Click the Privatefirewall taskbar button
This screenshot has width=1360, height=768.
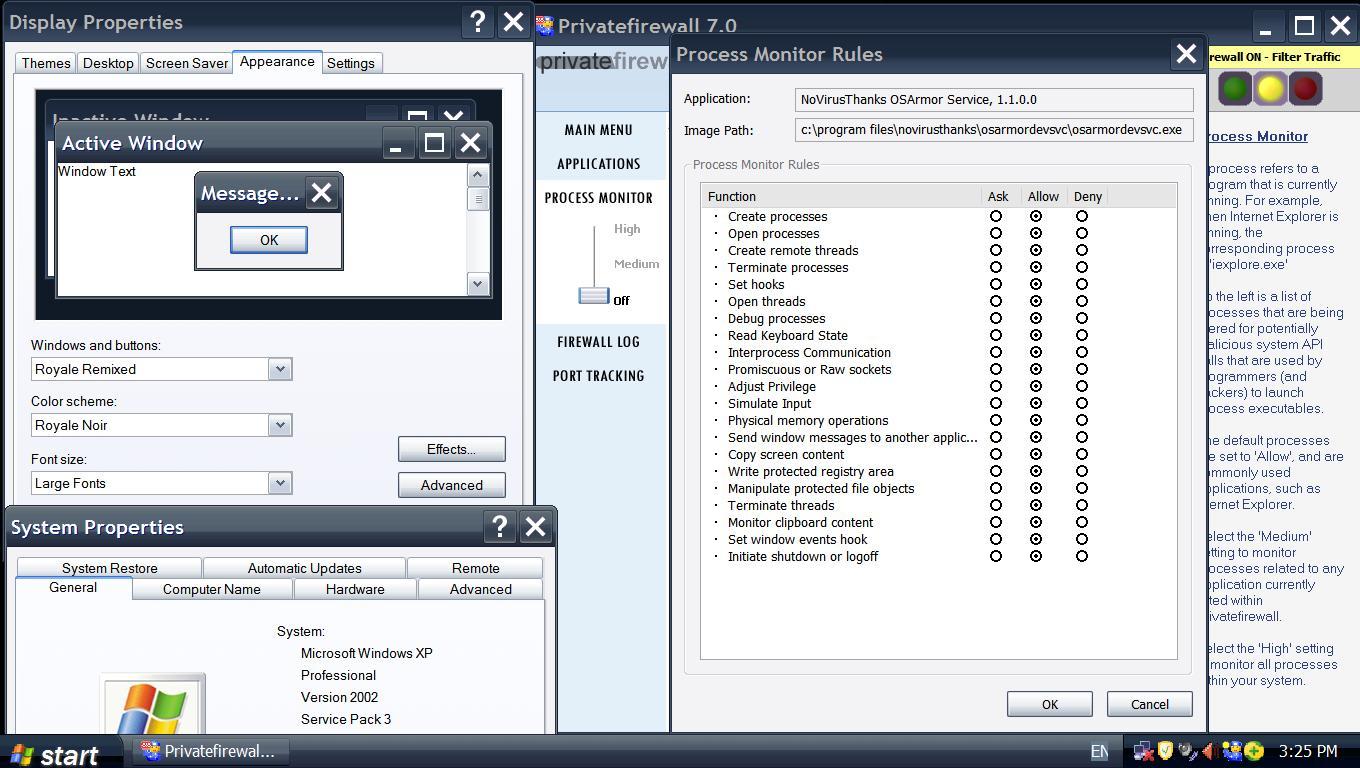tap(208, 751)
